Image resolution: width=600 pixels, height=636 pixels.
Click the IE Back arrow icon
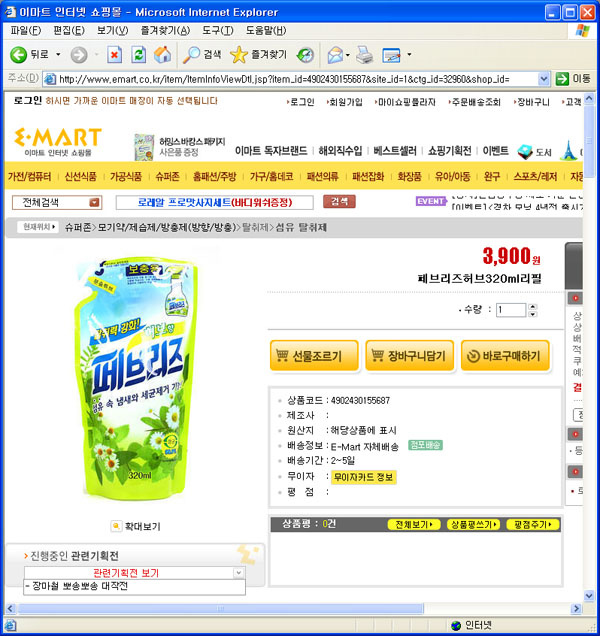point(18,55)
